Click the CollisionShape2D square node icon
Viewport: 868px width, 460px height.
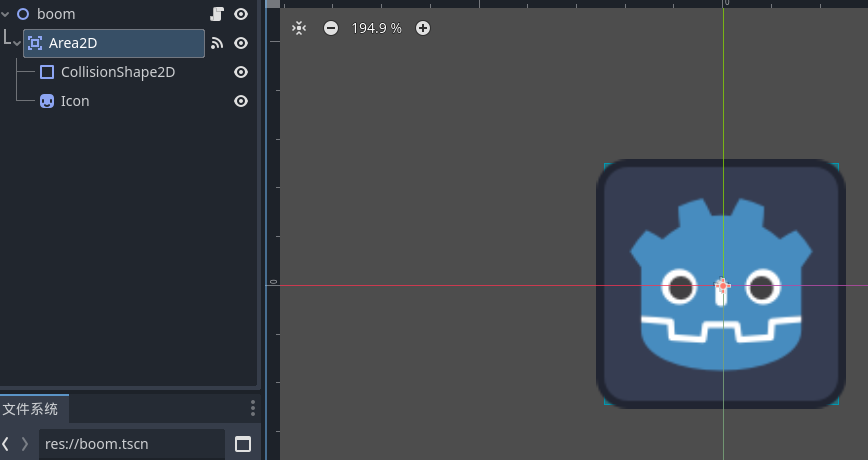click(x=47, y=72)
